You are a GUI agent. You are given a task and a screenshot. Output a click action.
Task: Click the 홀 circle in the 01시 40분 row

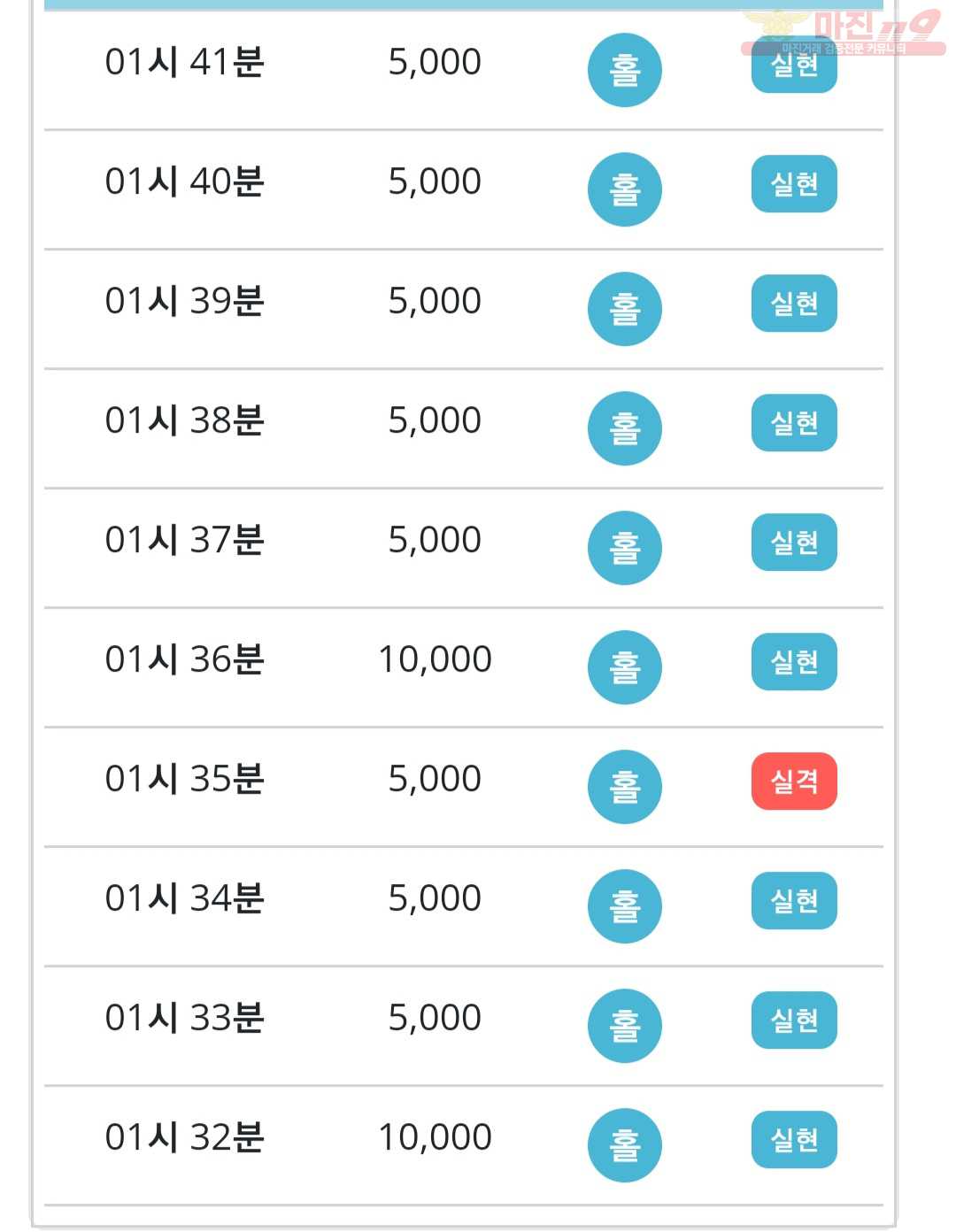tap(625, 189)
